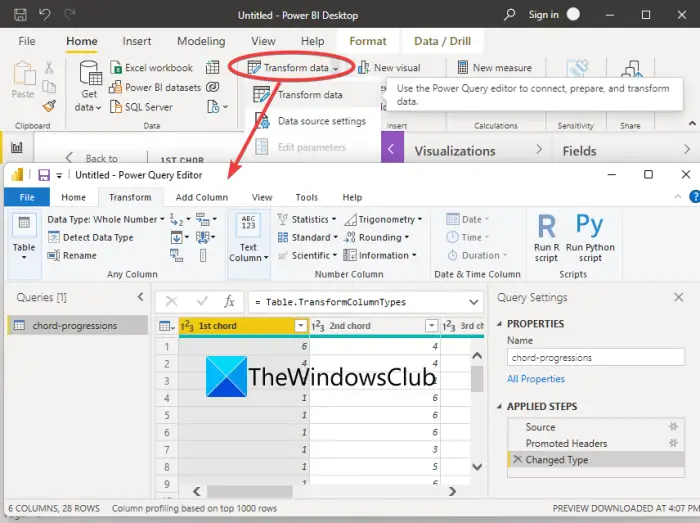Change Data Type: Whole Number dropdown
This screenshot has width=700, height=523.
point(106,220)
